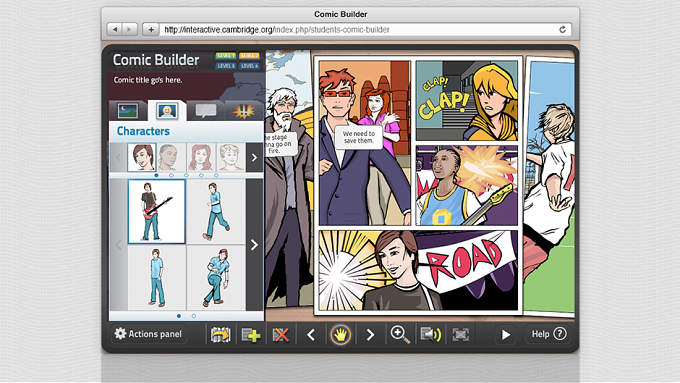
Task: Click the flip panel arrow icon
Action: tap(220, 335)
